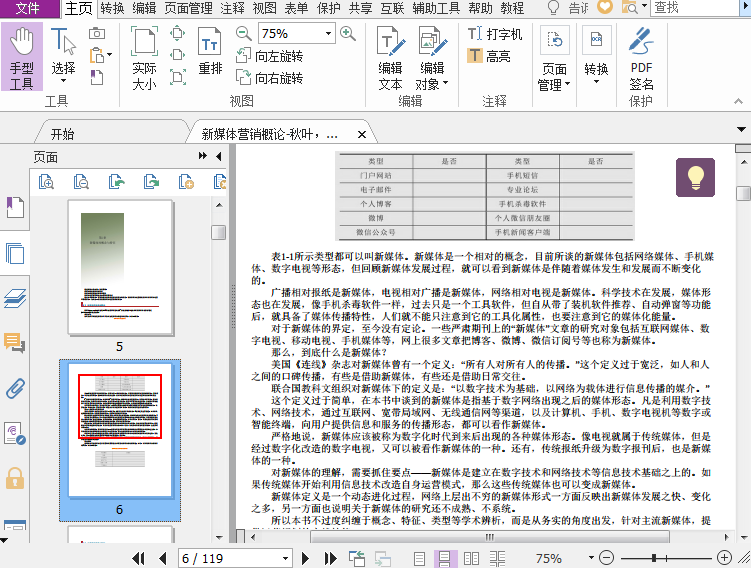The height and width of the screenshot is (568, 751).
Task: Close the 新媒体营销概论 document tab
Action: point(362,135)
